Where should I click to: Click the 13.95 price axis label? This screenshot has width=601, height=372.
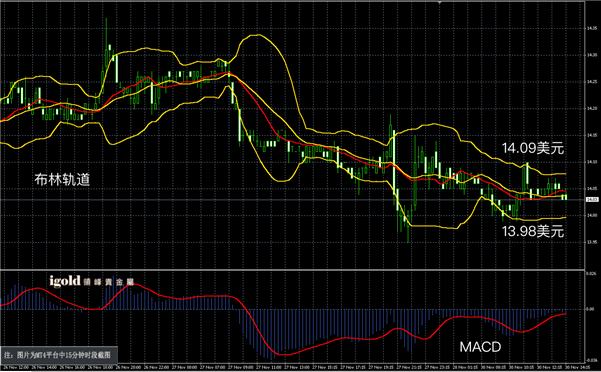point(591,242)
